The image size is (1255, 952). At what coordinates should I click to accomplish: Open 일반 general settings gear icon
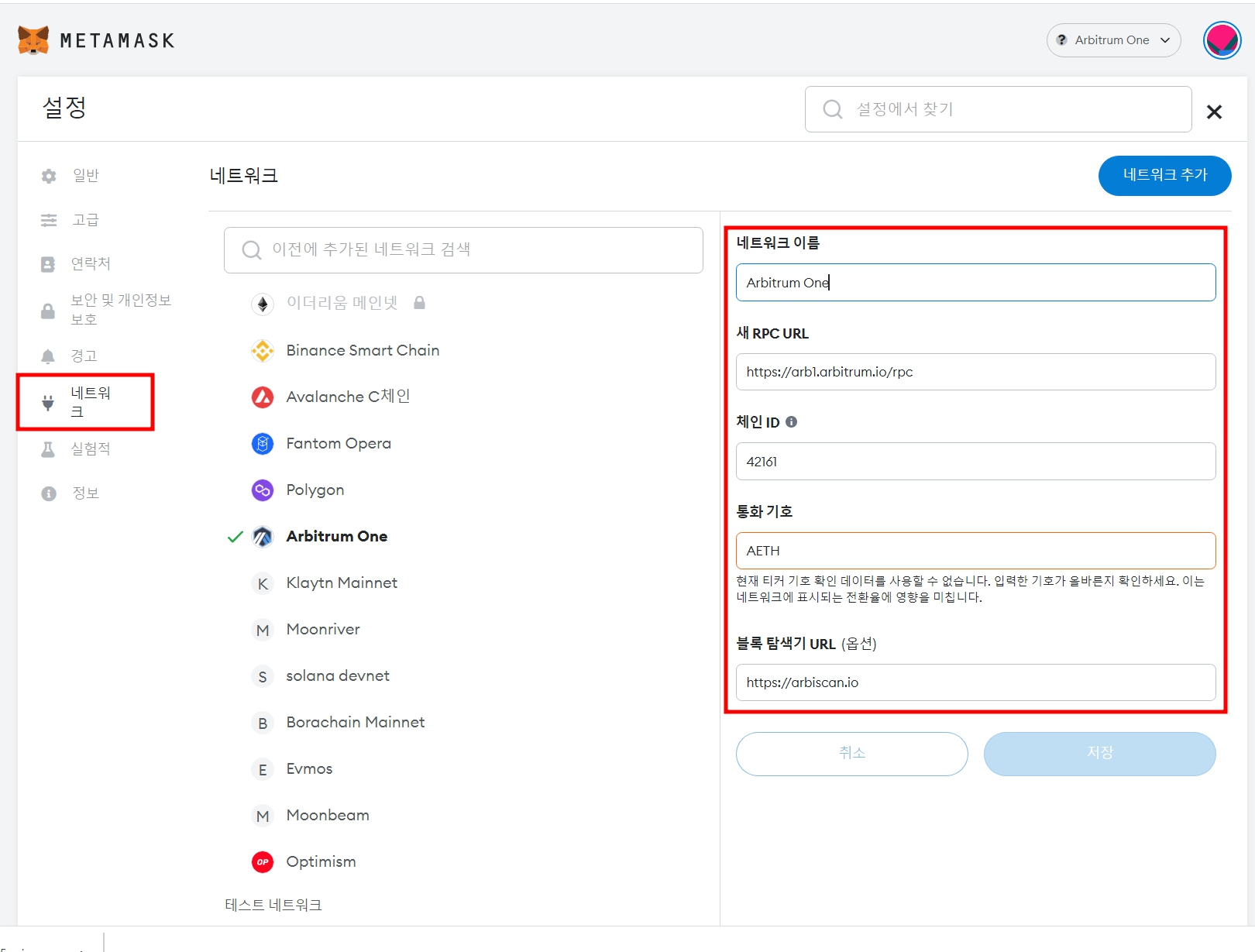click(x=49, y=177)
